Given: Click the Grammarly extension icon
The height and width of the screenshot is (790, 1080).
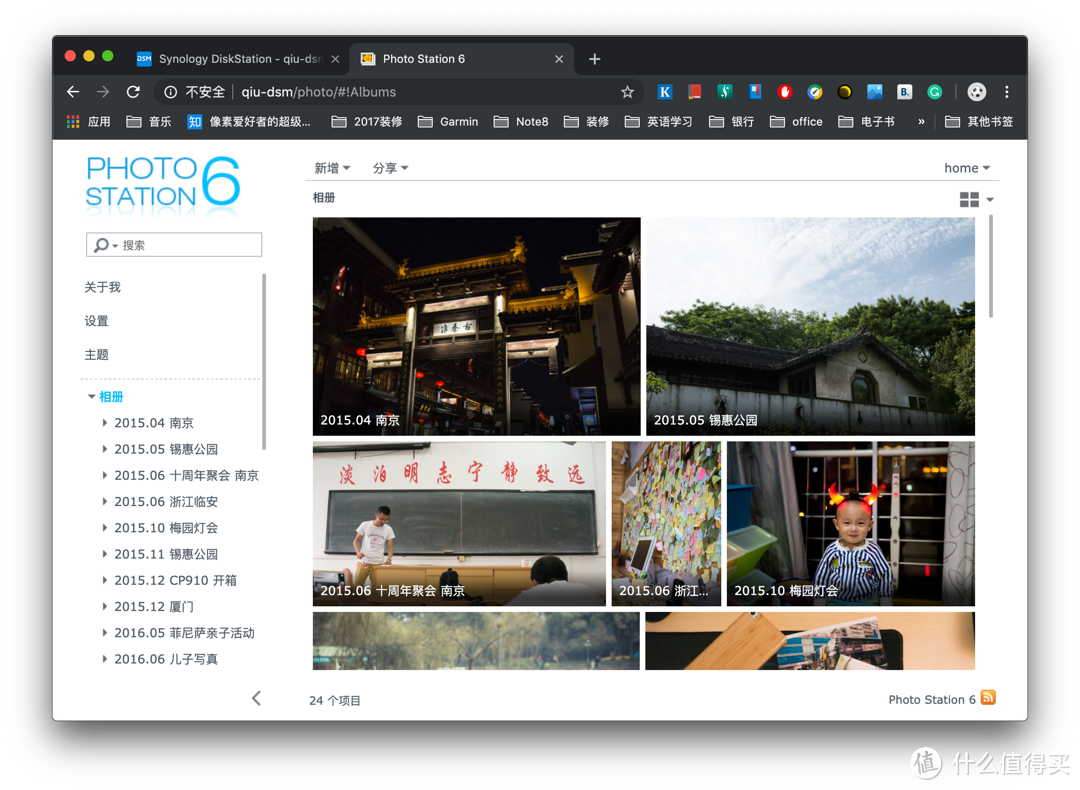Looking at the screenshot, I should [x=934, y=92].
